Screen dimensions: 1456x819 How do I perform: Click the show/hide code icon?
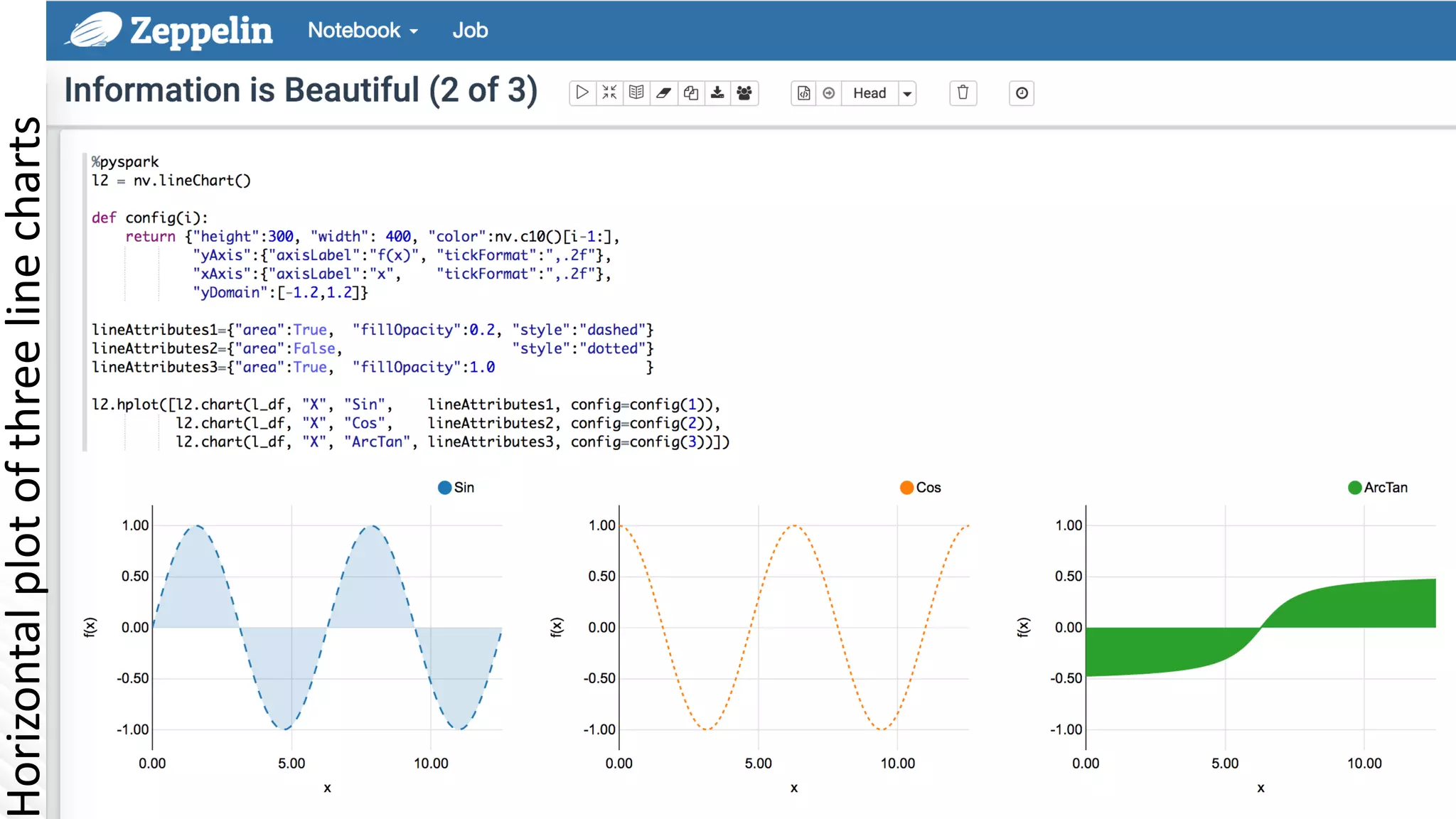point(609,93)
